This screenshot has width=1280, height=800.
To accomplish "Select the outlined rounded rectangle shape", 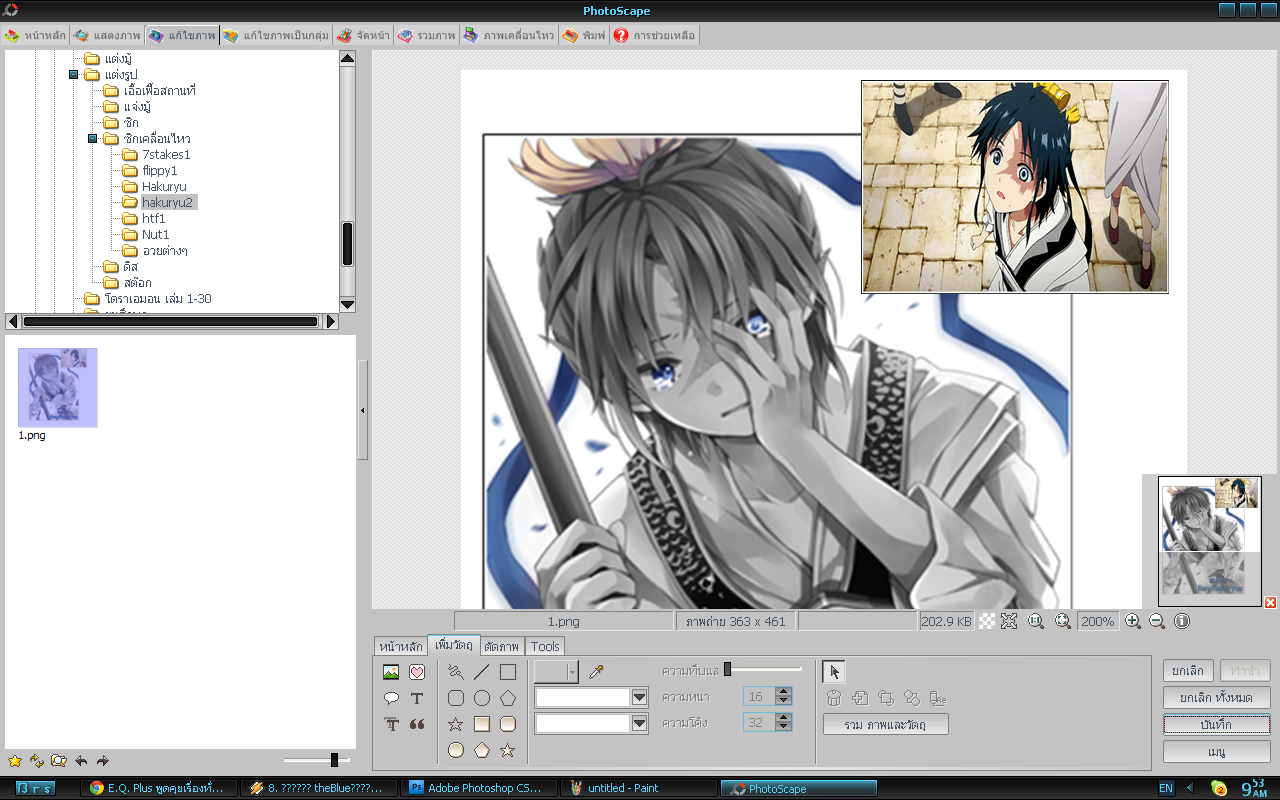I will click(x=456, y=698).
